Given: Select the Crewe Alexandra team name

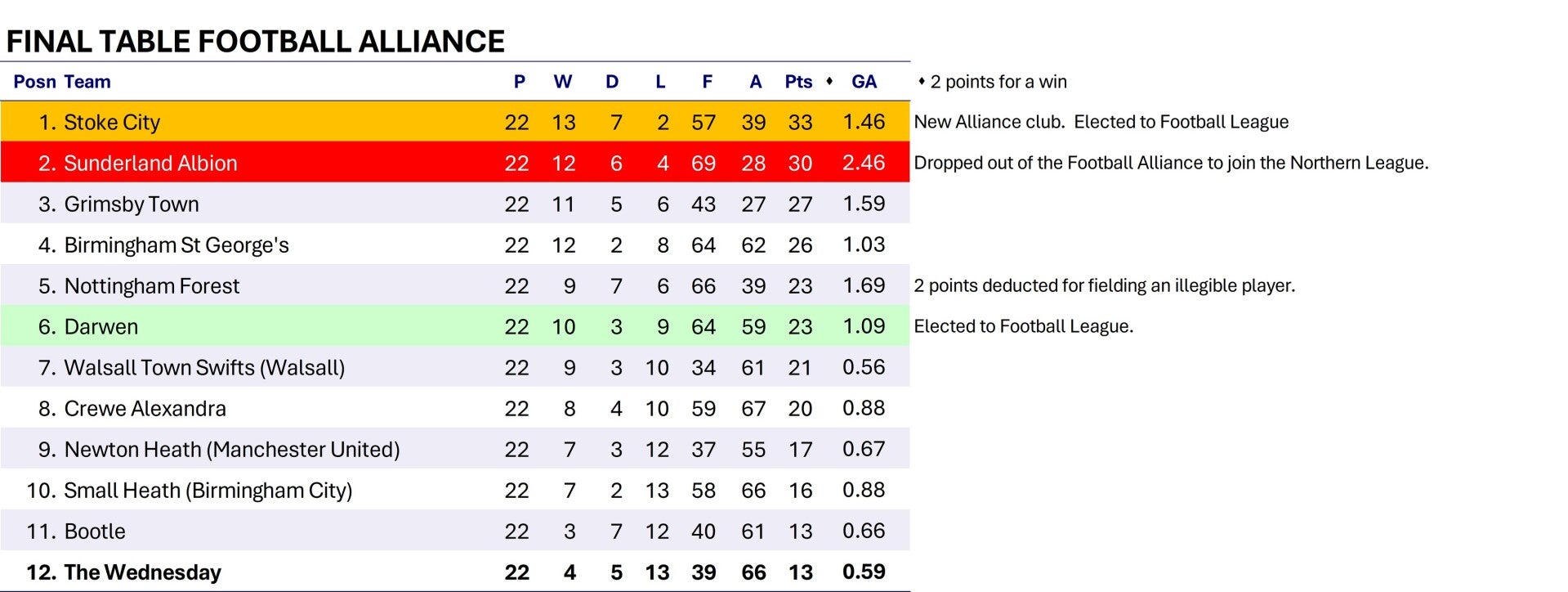Looking at the screenshot, I should [x=145, y=409].
